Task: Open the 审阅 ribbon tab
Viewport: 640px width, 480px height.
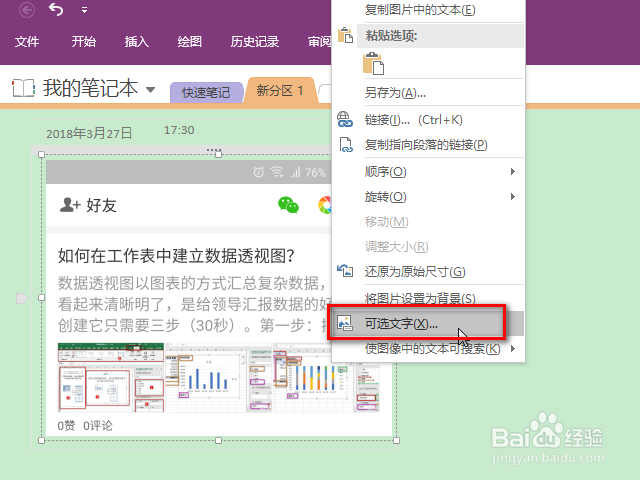Action: point(319,41)
